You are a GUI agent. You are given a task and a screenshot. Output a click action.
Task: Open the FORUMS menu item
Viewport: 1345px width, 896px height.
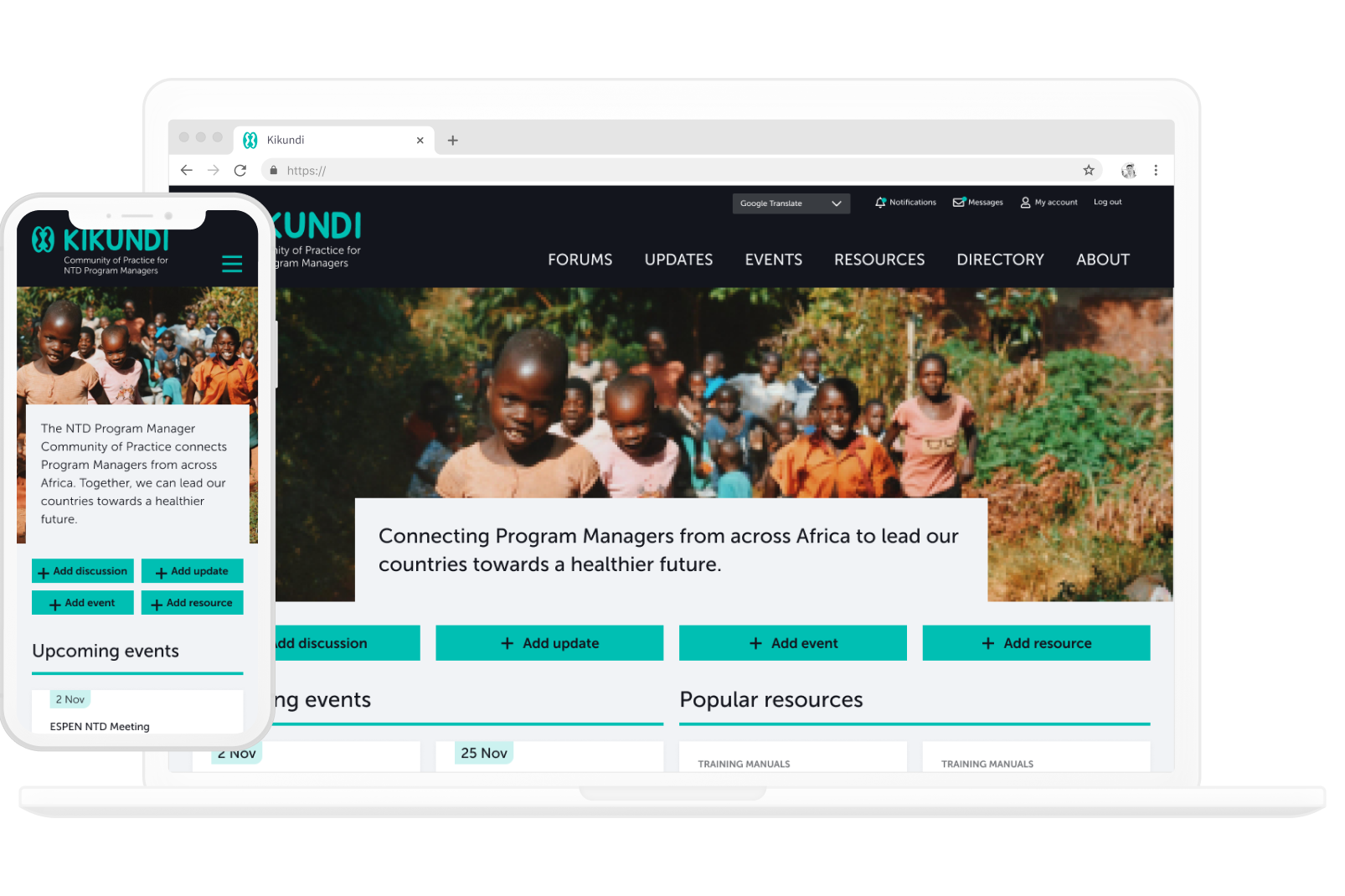pyautogui.click(x=580, y=260)
